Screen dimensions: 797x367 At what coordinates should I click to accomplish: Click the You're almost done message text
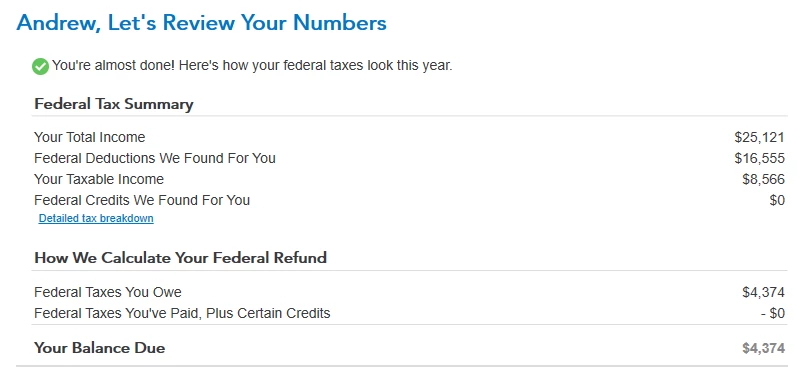coord(252,66)
